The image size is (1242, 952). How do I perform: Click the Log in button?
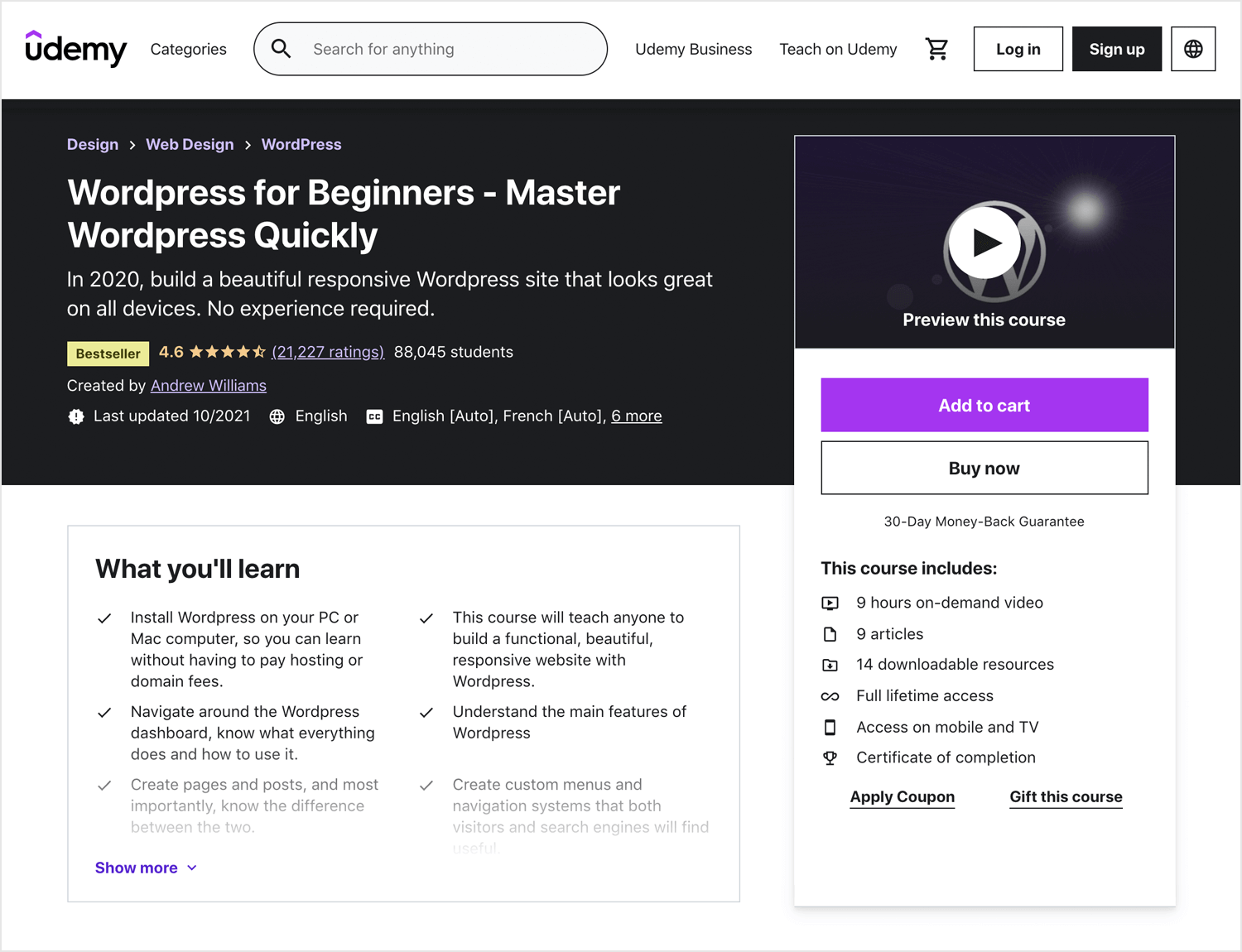pos(1018,49)
